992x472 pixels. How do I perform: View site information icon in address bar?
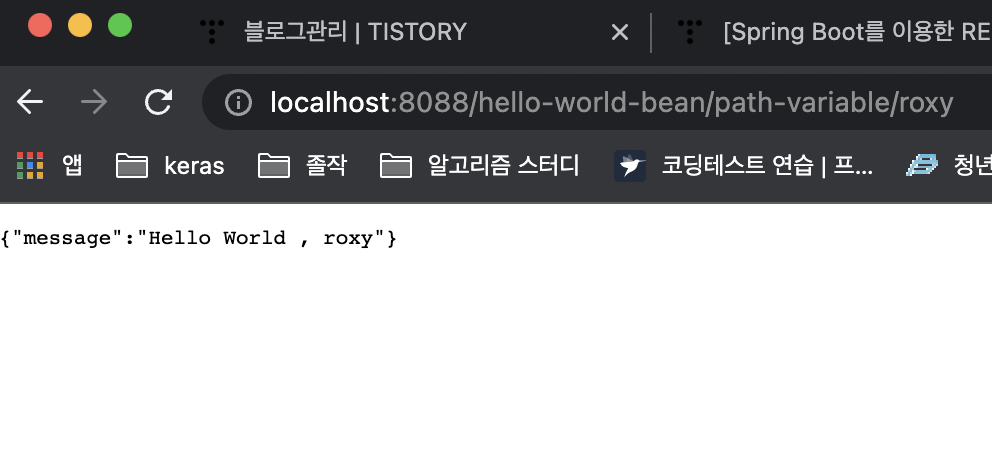[x=239, y=102]
